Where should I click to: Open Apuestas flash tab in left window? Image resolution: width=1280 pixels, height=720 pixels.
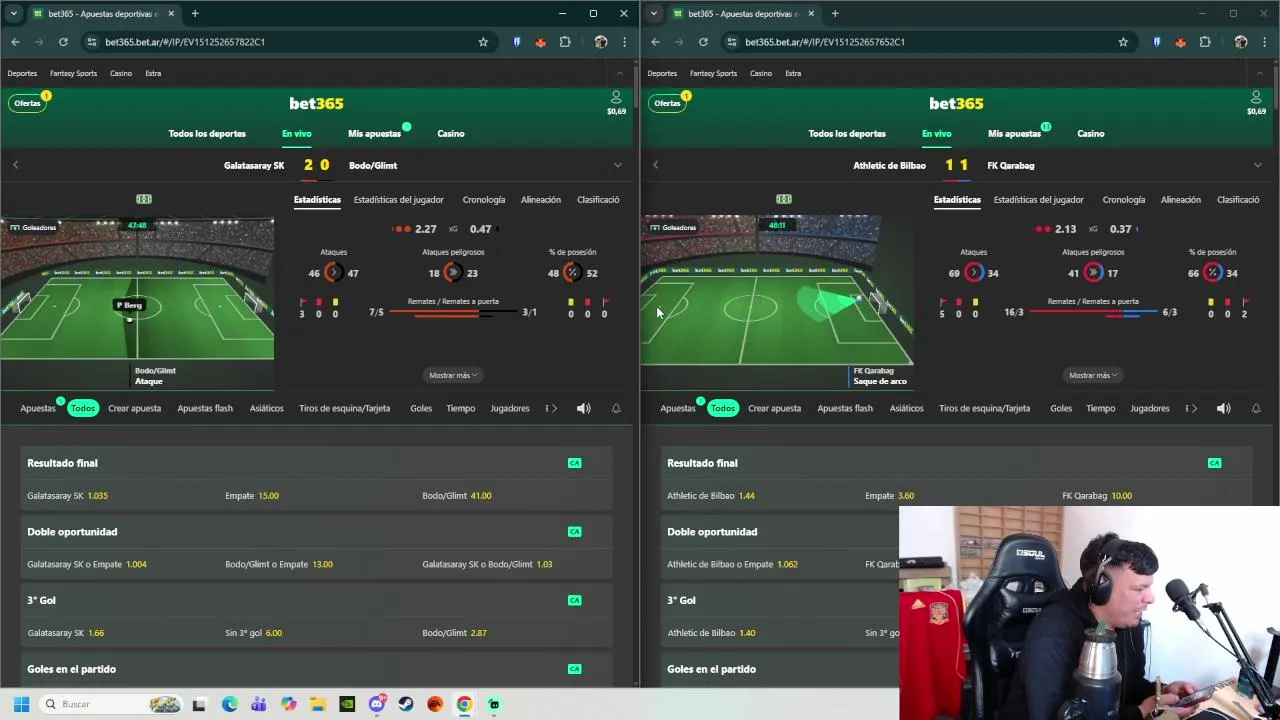[205, 408]
